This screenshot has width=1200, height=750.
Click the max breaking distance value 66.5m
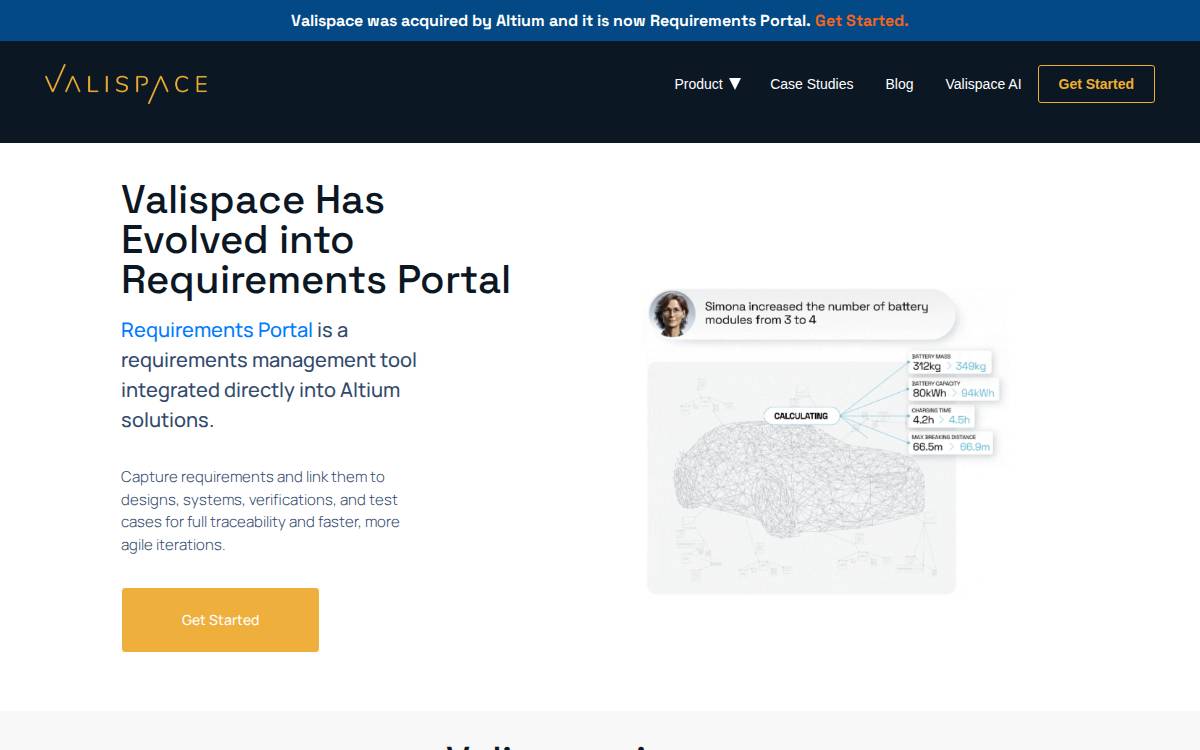point(927,447)
